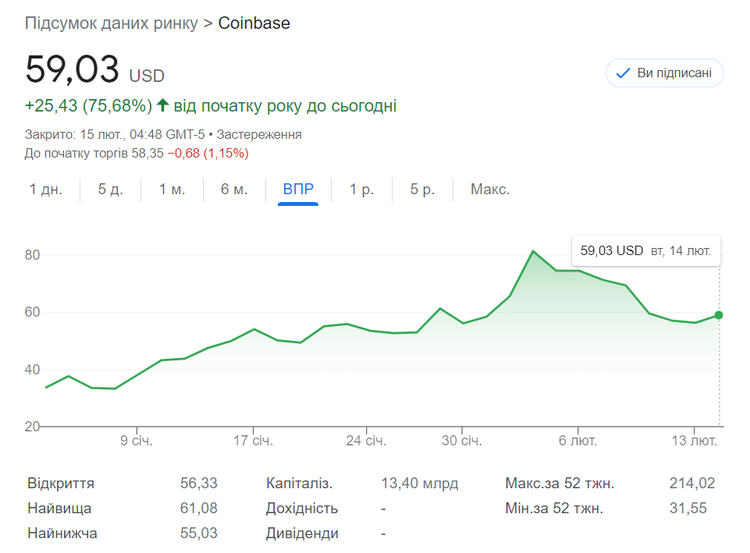750x553 pixels.
Task: Click the y-axis label '20'
Action: [x=32, y=426]
